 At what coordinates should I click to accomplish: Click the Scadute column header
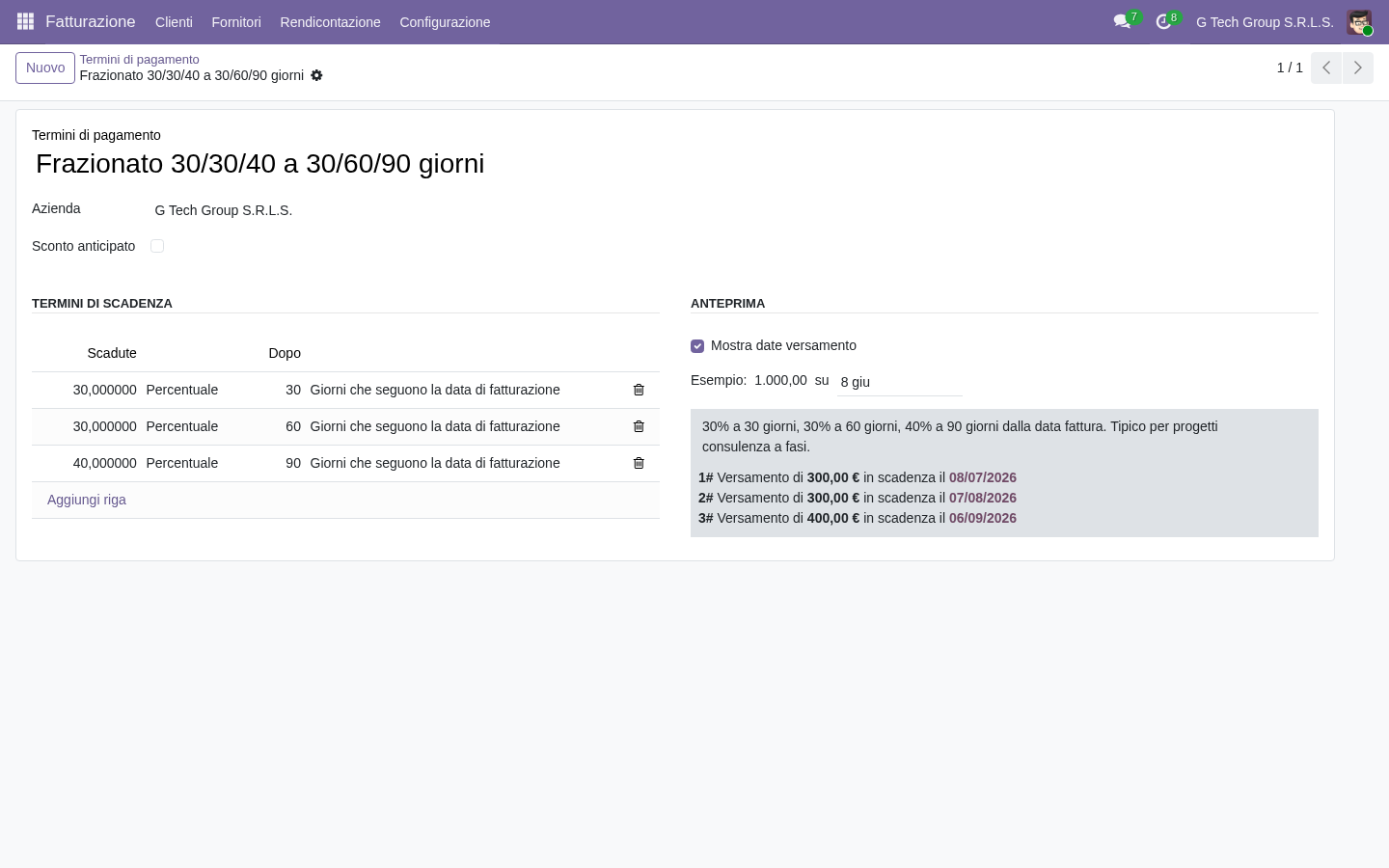(112, 353)
